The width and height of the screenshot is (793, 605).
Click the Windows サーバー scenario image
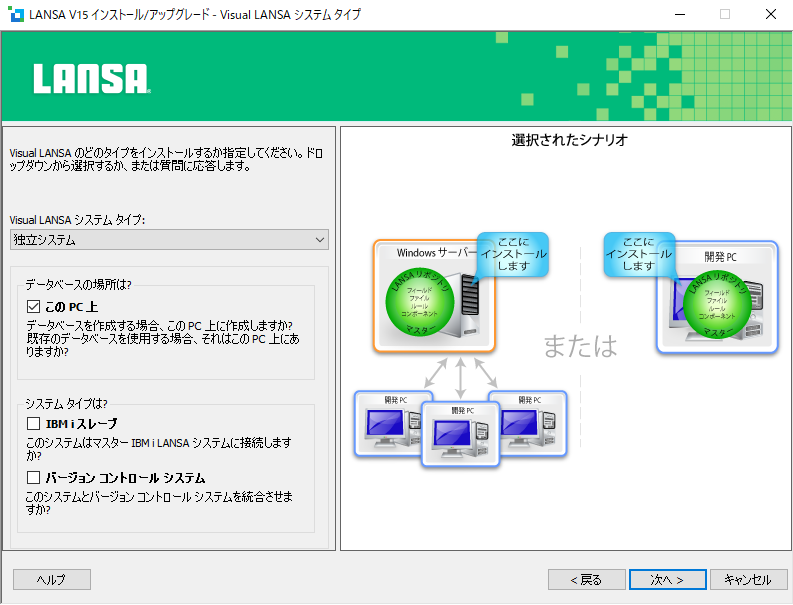(x=433, y=296)
